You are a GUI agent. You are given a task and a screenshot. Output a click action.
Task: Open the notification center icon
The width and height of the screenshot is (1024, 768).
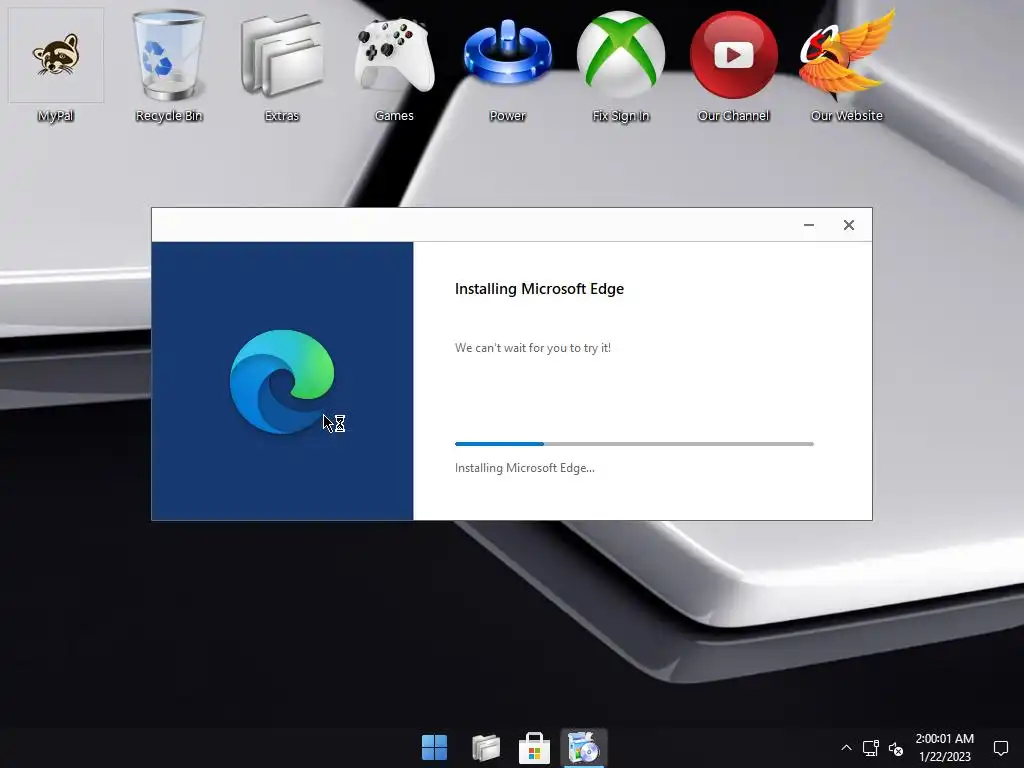(x=1000, y=748)
